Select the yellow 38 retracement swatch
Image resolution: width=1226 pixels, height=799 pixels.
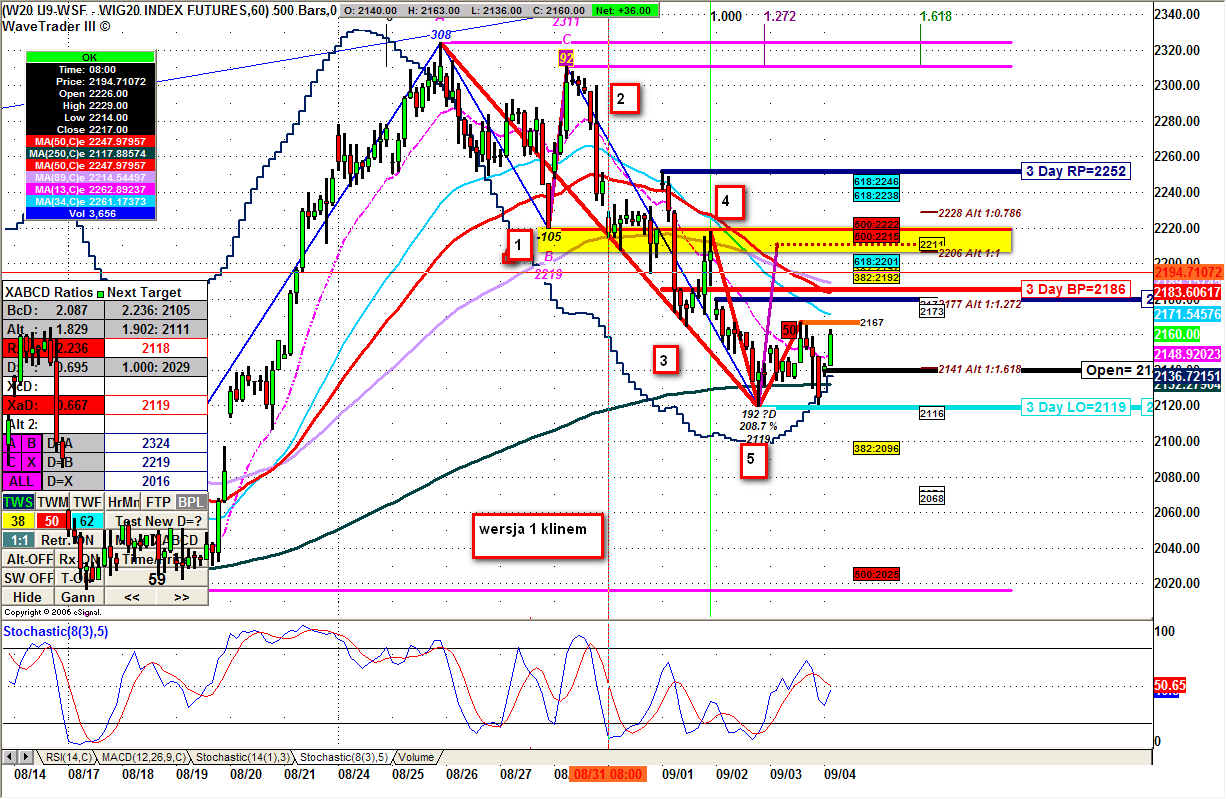tap(18, 521)
